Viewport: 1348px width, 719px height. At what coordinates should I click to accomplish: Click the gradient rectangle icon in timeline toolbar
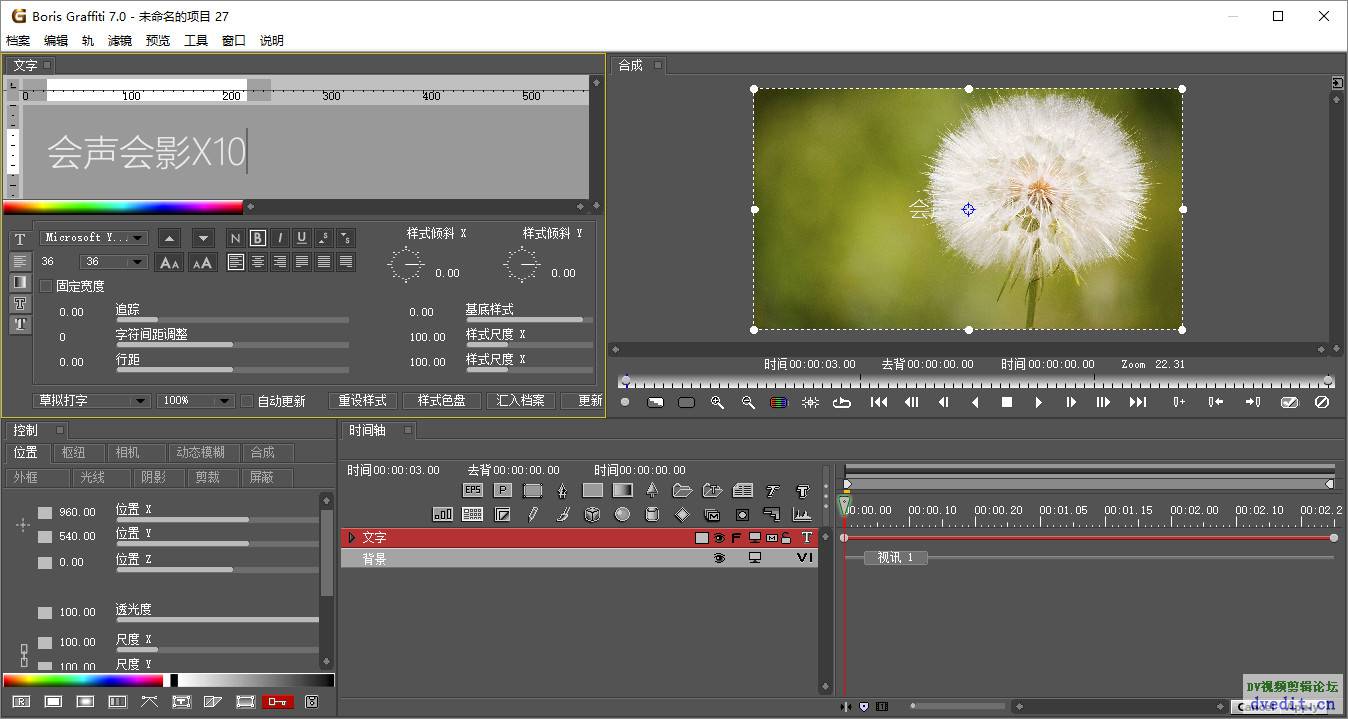pos(622,490)
